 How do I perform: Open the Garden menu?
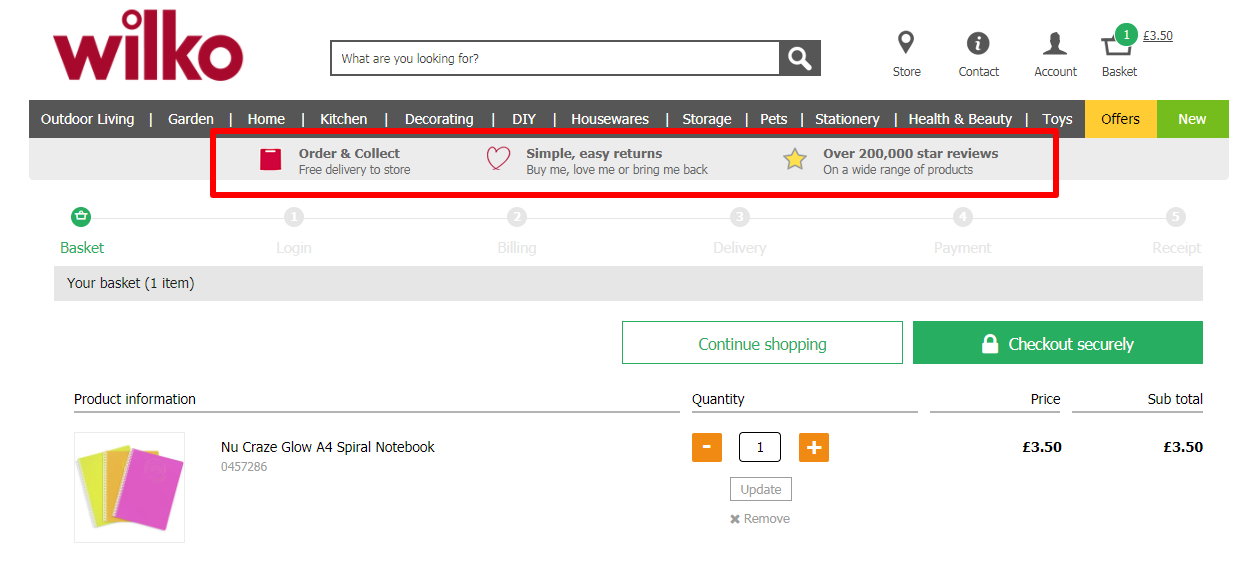pyautogui.click(x=191, y=119)
